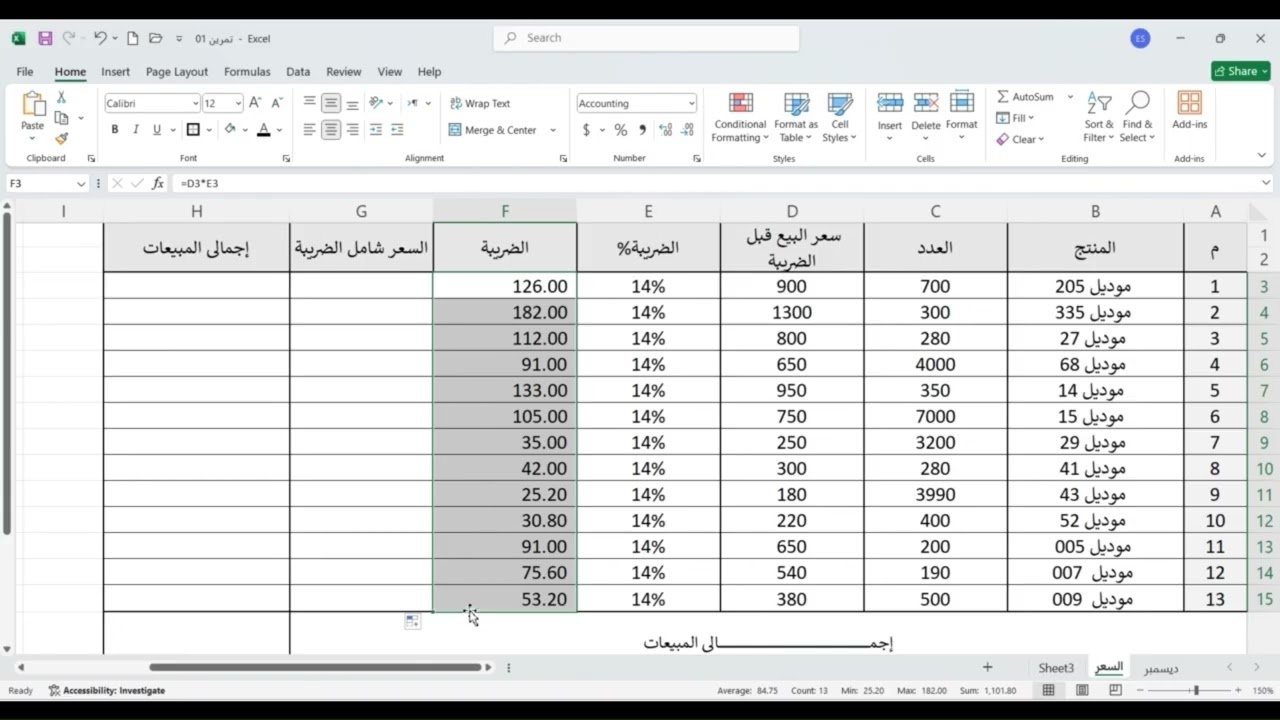This screenshot has height=720, width=1280.
Task: Open Sort & Filter menu
Action: [1099, 118]
